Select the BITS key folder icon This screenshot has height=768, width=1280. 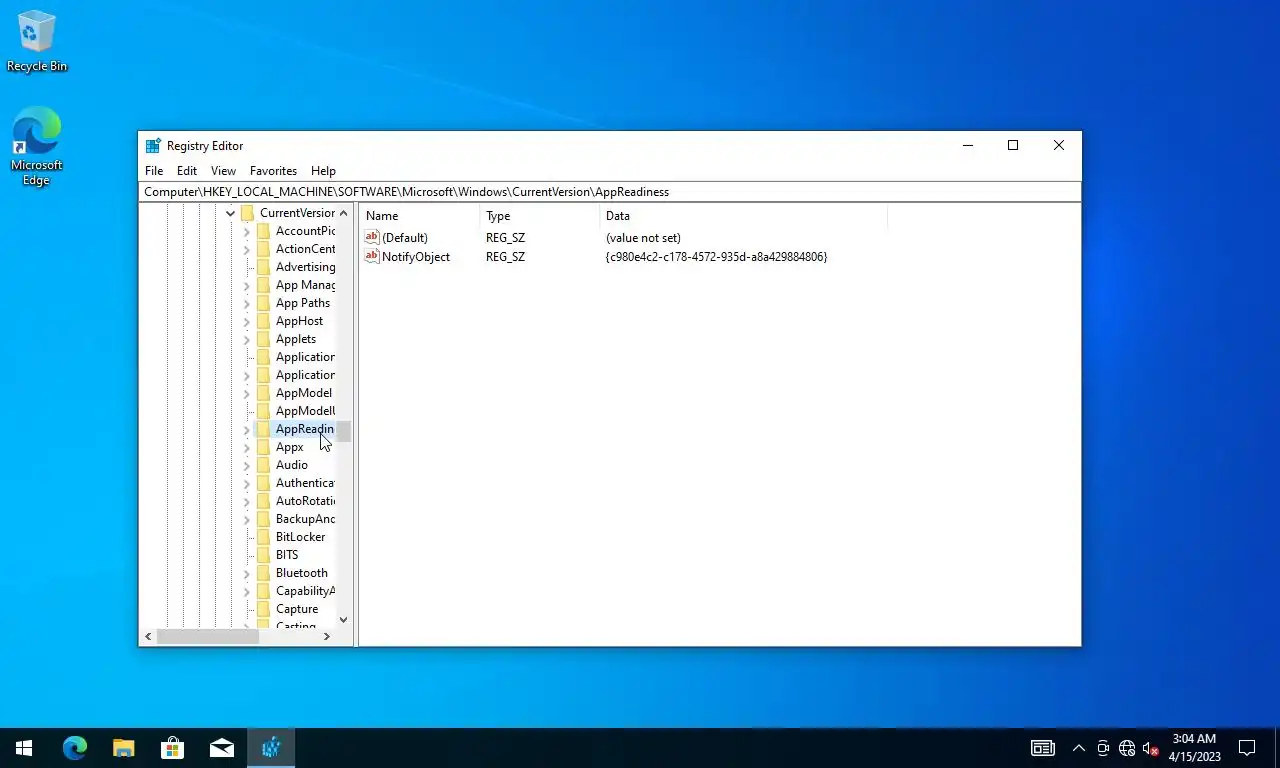point(263,555)
